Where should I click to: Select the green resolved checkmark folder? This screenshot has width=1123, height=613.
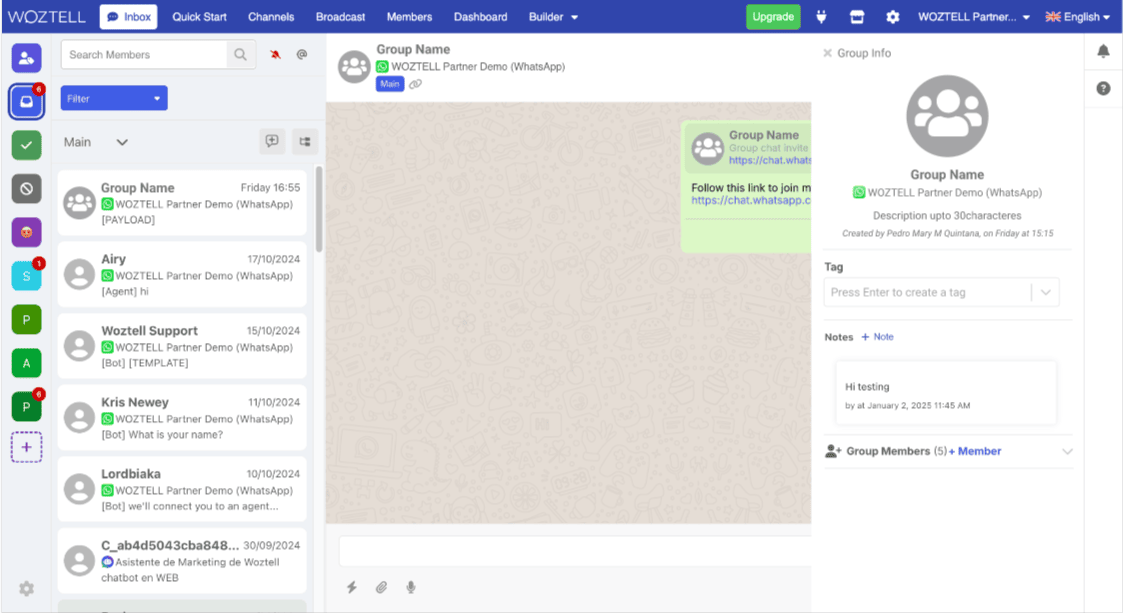(x=26, y=145)
